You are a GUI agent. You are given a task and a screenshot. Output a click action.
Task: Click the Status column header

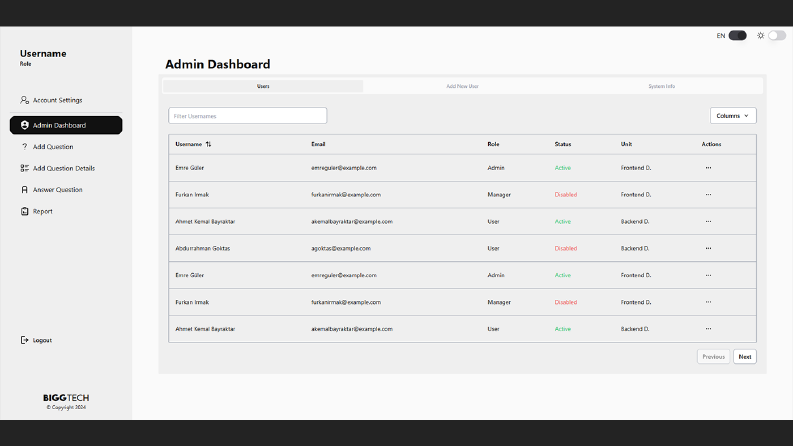tap(562, 144)
